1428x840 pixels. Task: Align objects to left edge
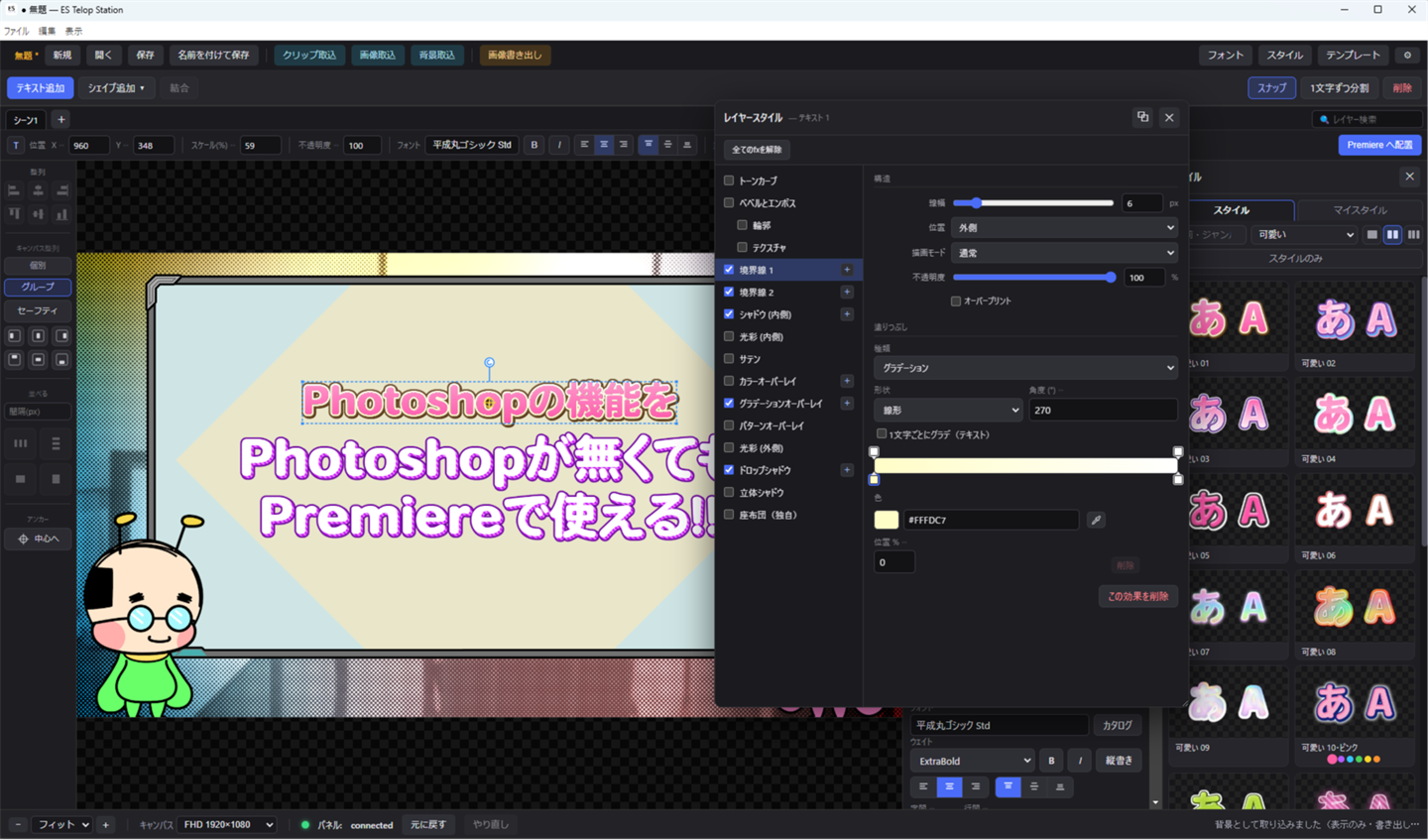[x=14, y=190]
